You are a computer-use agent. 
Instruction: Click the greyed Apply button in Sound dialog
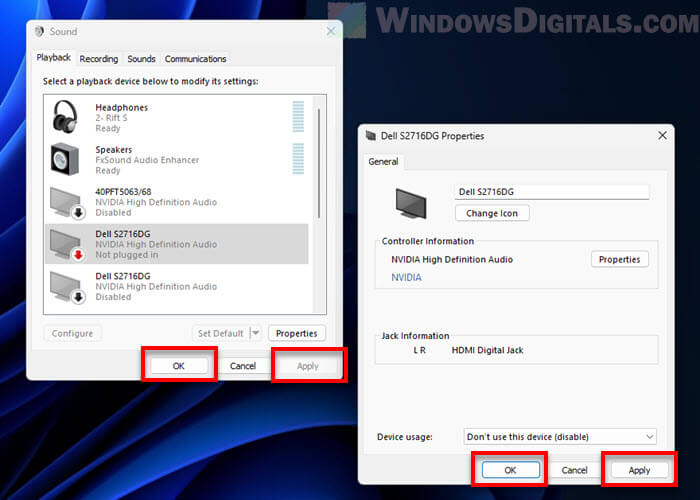click(308, 366)
